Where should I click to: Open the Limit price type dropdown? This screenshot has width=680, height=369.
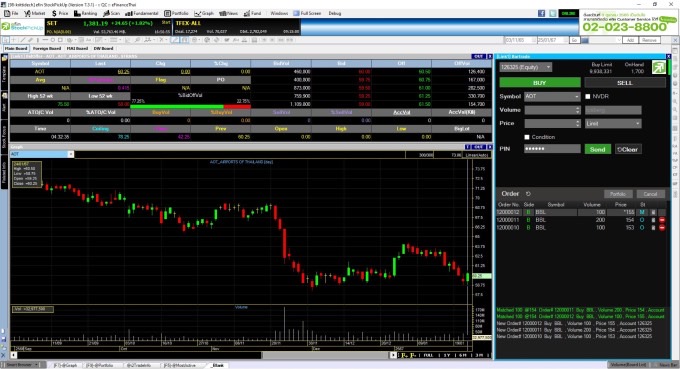[613, 124]
